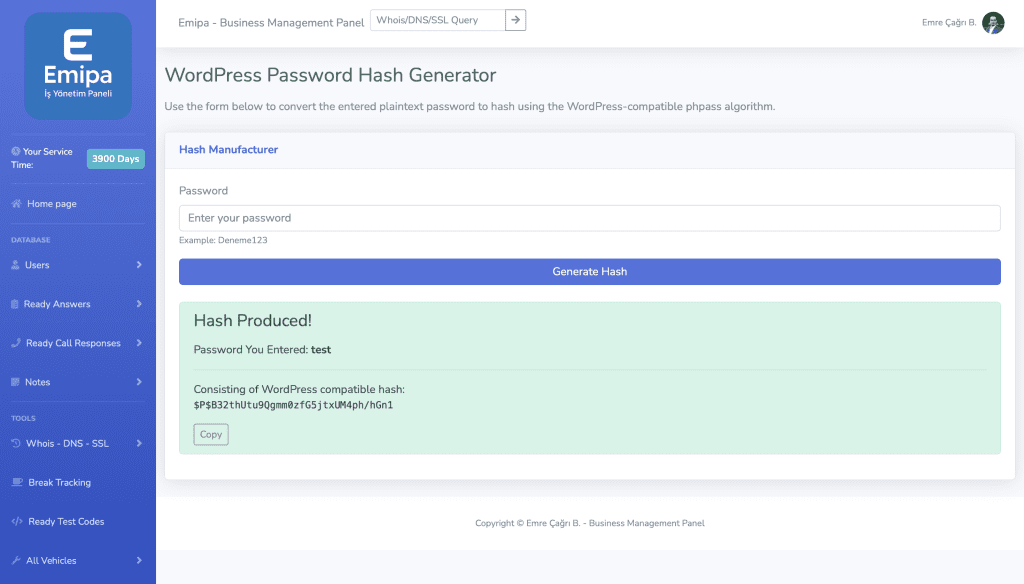1024x584 pixels.
Task: Click the Whois history icon in sidebar
Action: [x=16, y=443]
